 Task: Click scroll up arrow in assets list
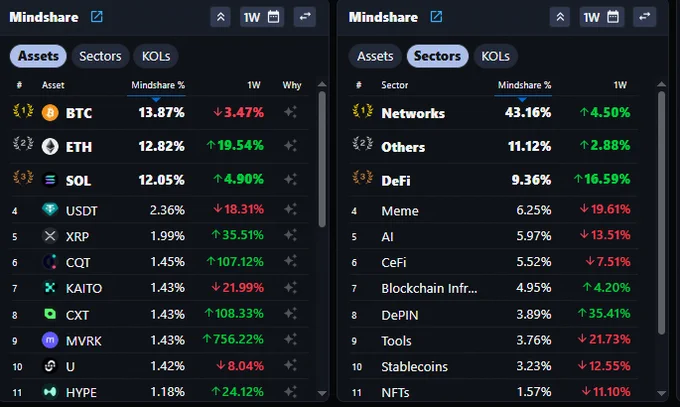[x=322, y=84]
